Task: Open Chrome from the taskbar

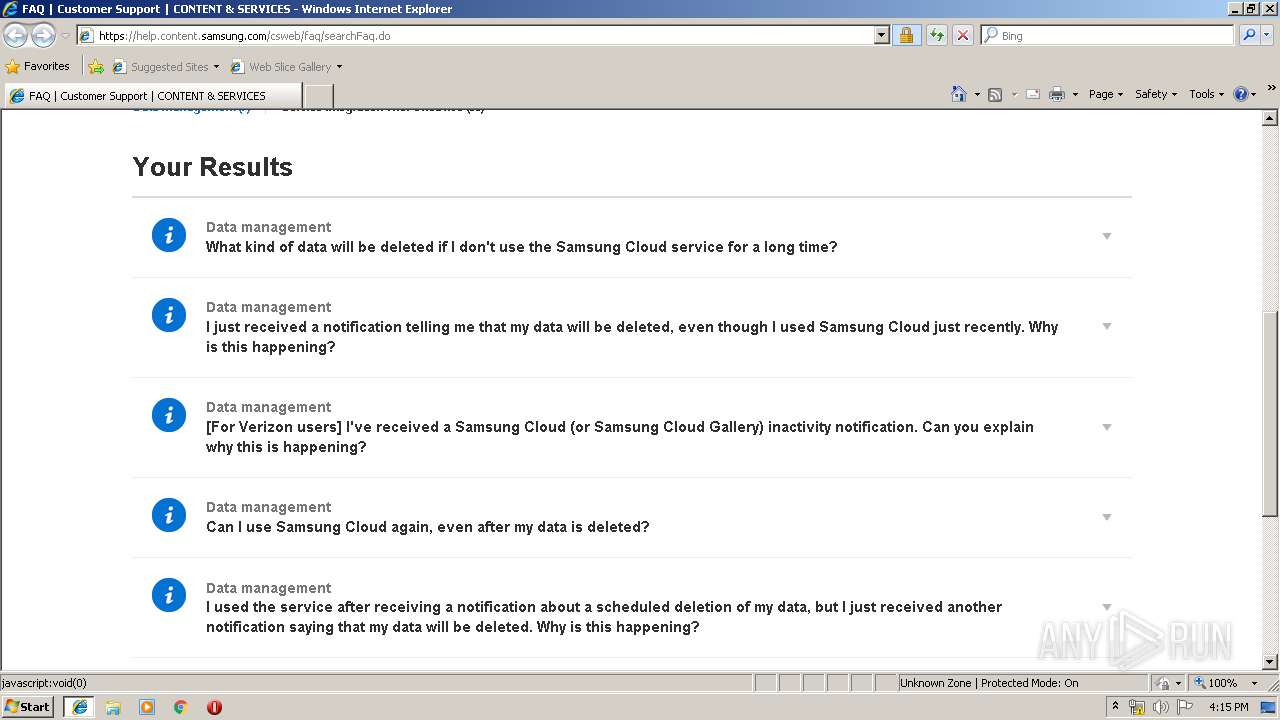Action: [x=181, y=707]
